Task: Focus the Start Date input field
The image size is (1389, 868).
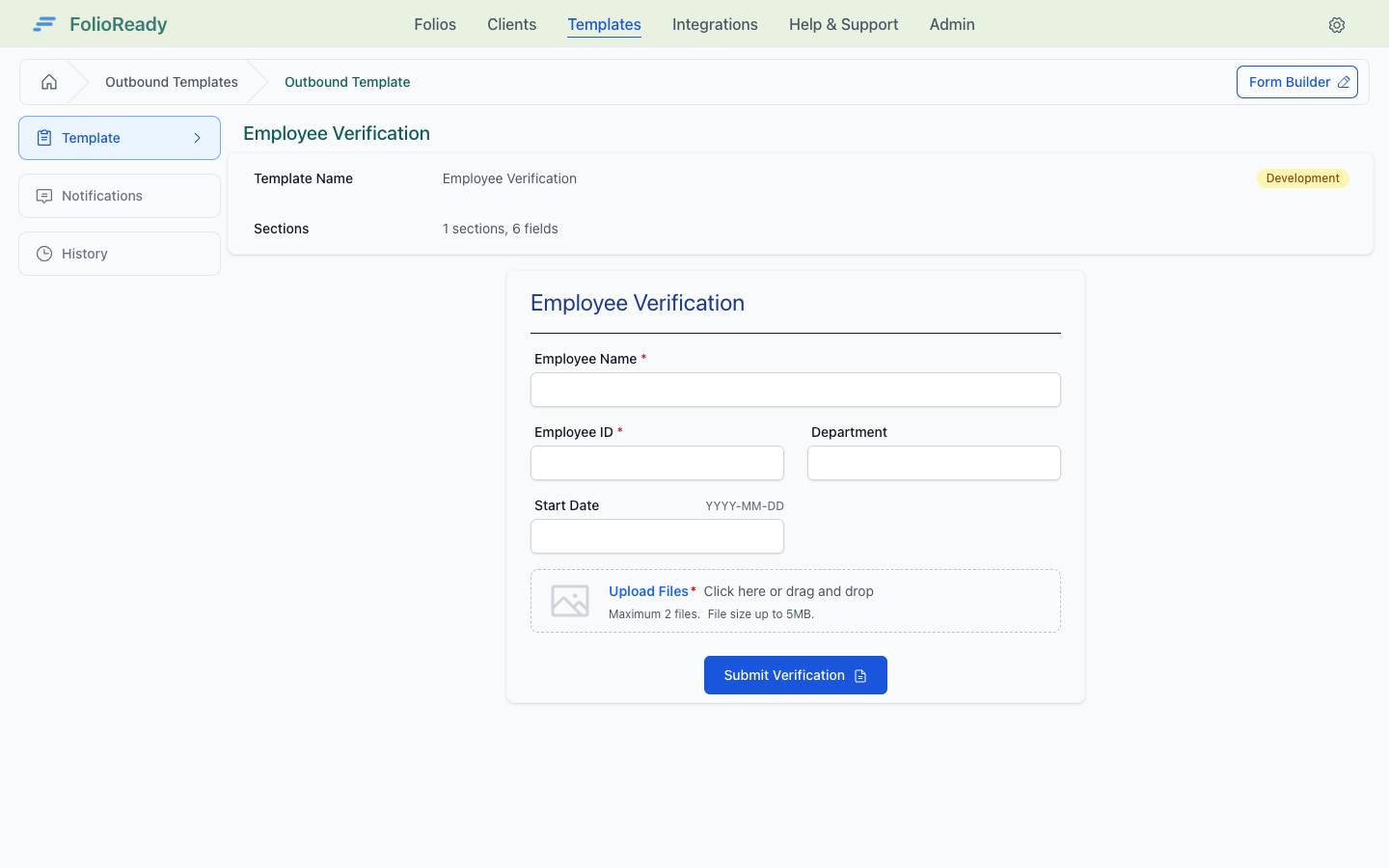Action: tap(657, 536)
